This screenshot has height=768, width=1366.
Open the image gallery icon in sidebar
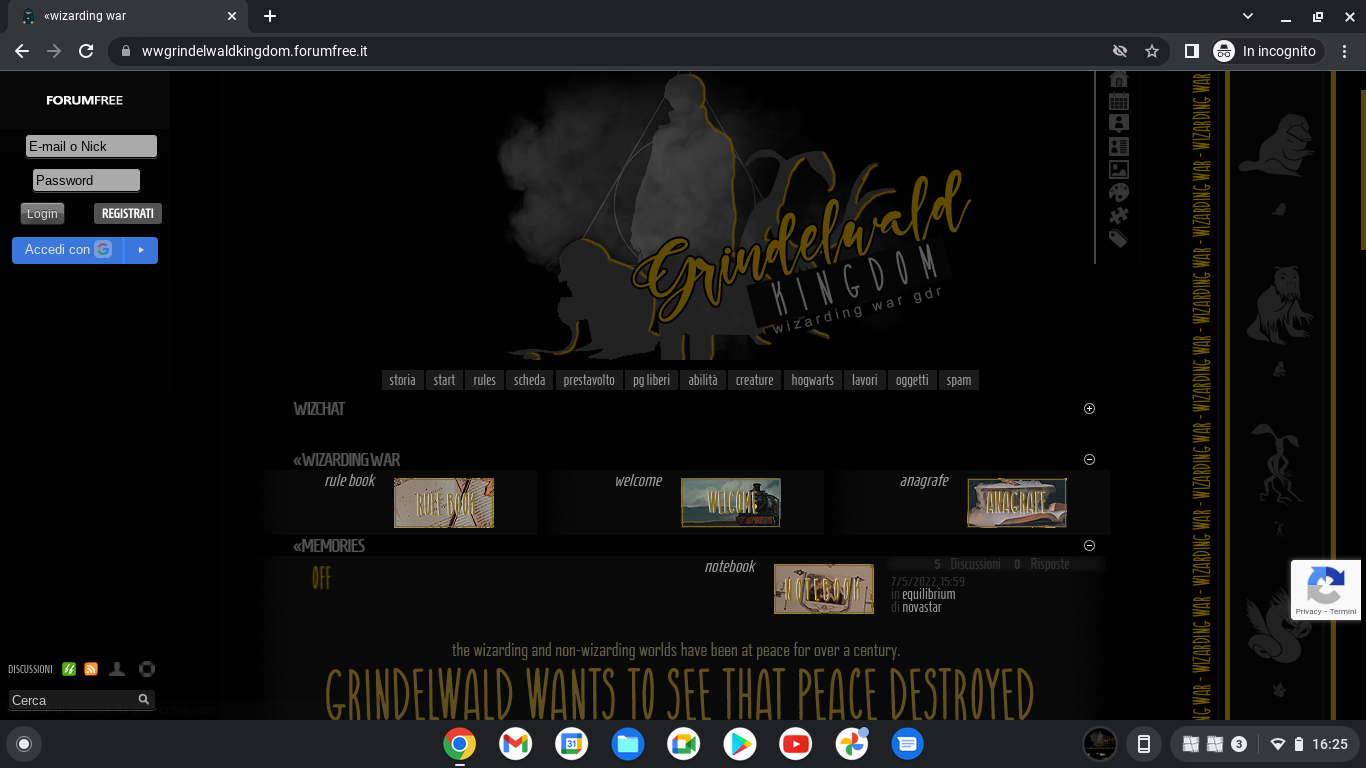(1119, 170)
